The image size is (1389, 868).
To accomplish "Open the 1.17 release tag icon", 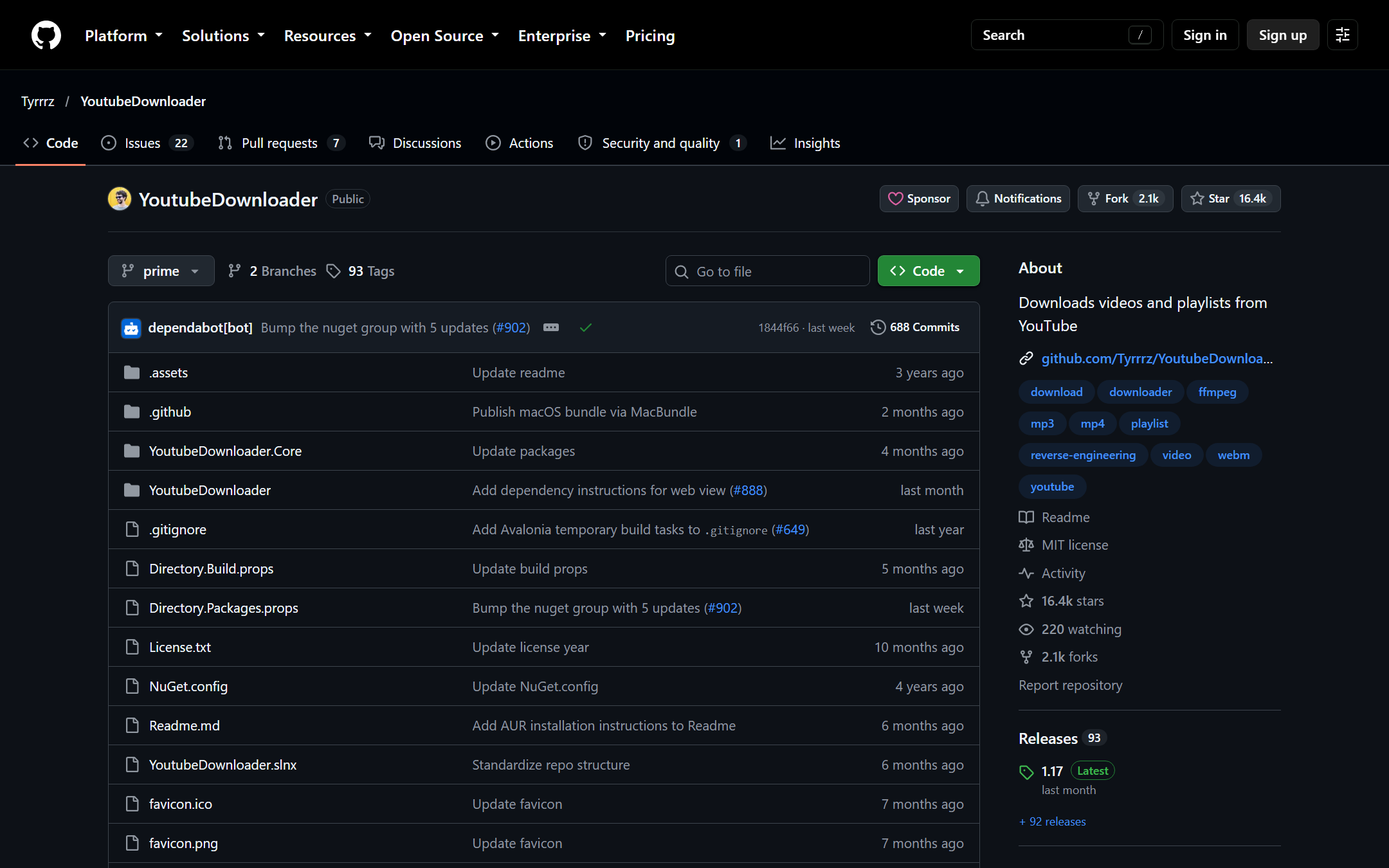I will [x=1026, y=772].
